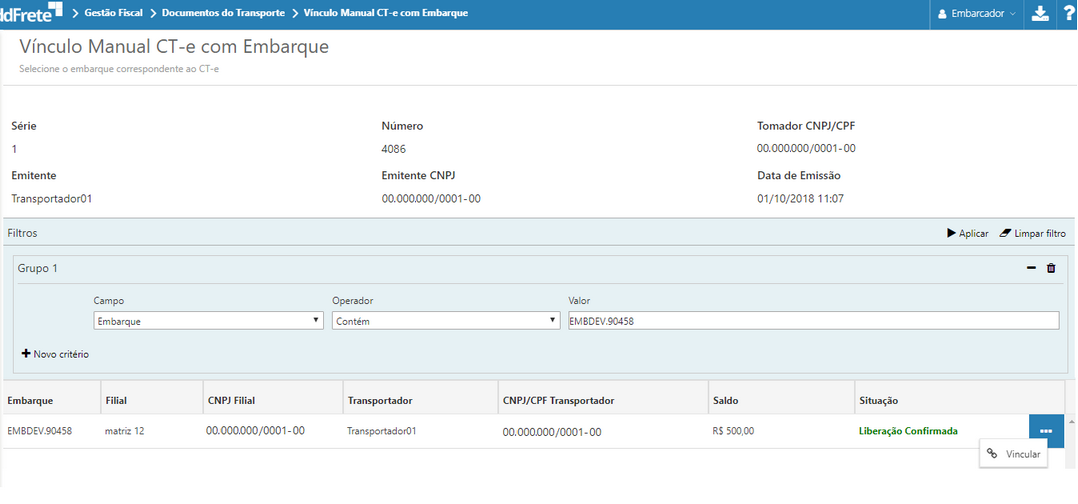This screenshot has width=1078, height=504.
Task: Open help question mark icon
Action: tap(1068, 14)
